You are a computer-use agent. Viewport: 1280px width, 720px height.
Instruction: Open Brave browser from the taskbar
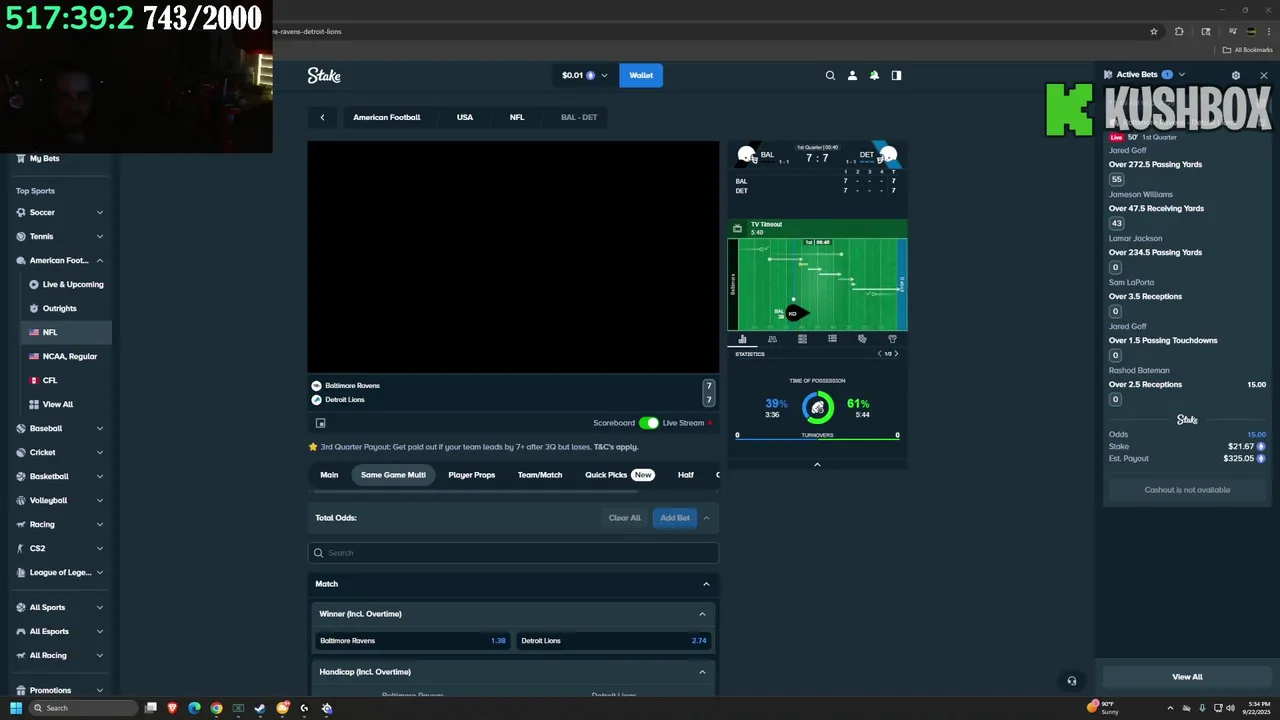172,708
